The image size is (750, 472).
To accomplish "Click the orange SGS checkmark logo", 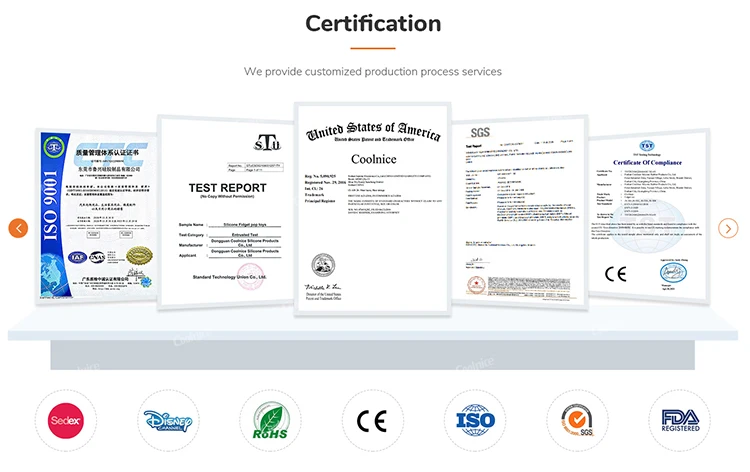I will pos(577,421).
